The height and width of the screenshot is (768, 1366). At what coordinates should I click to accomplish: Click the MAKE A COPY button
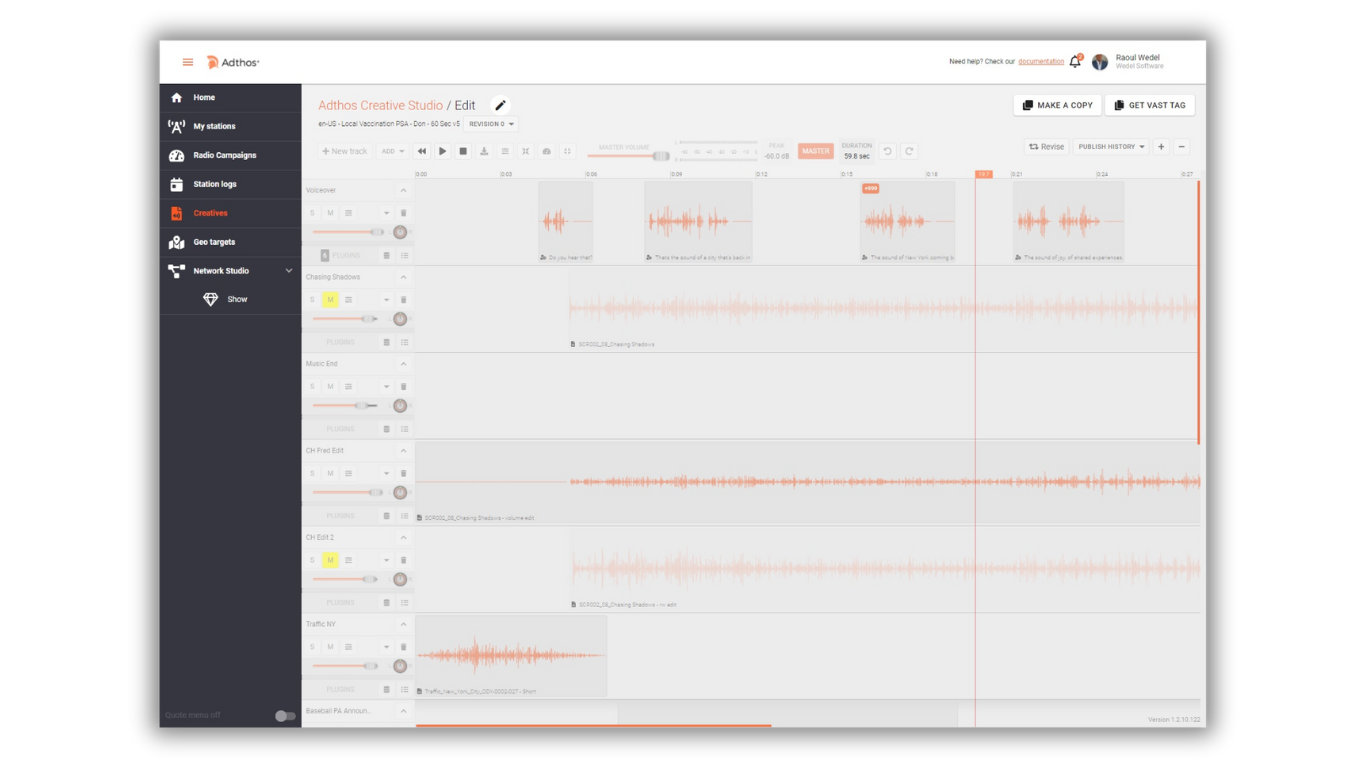click(1057, 105)
